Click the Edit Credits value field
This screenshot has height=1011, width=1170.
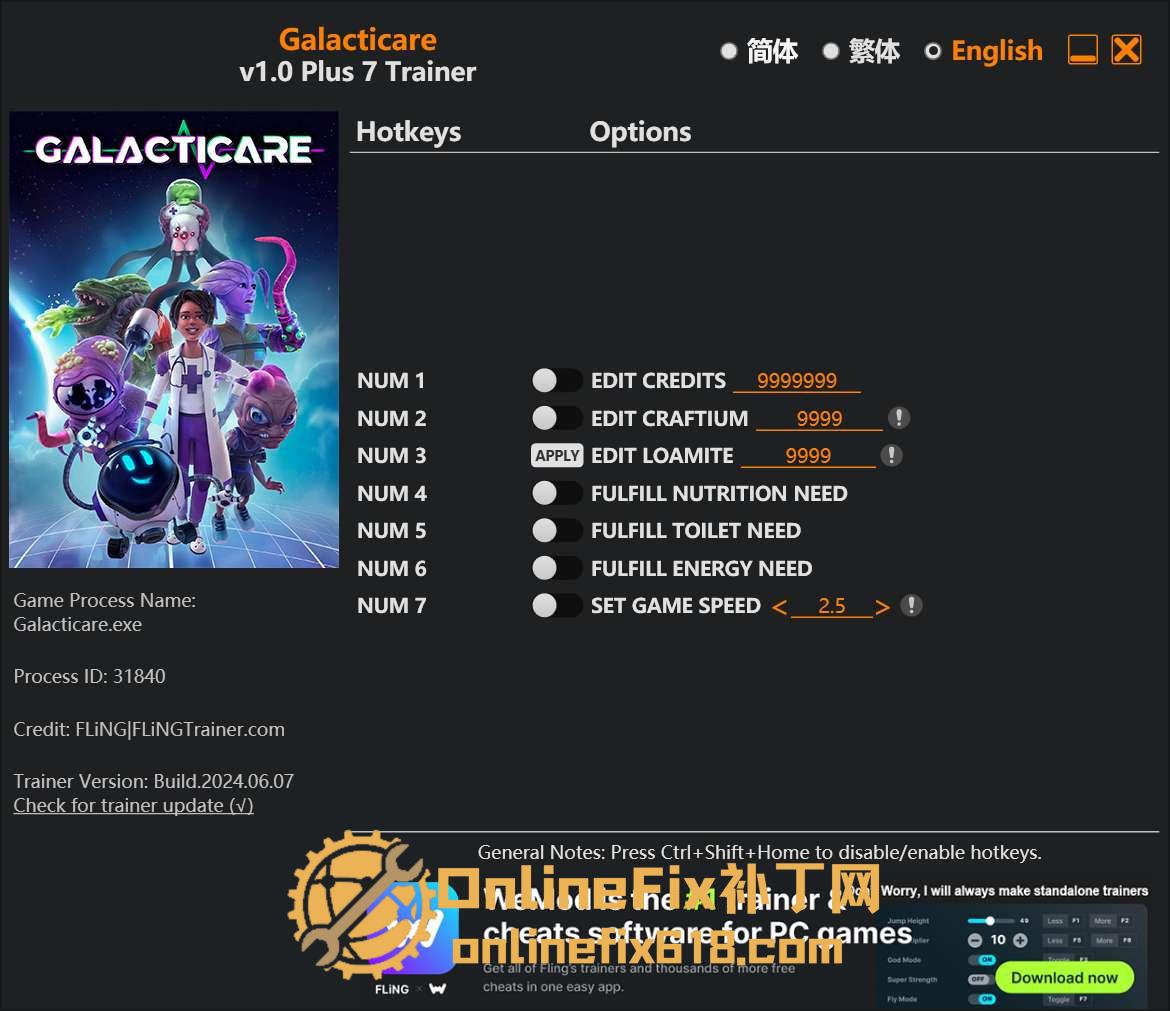797,381
